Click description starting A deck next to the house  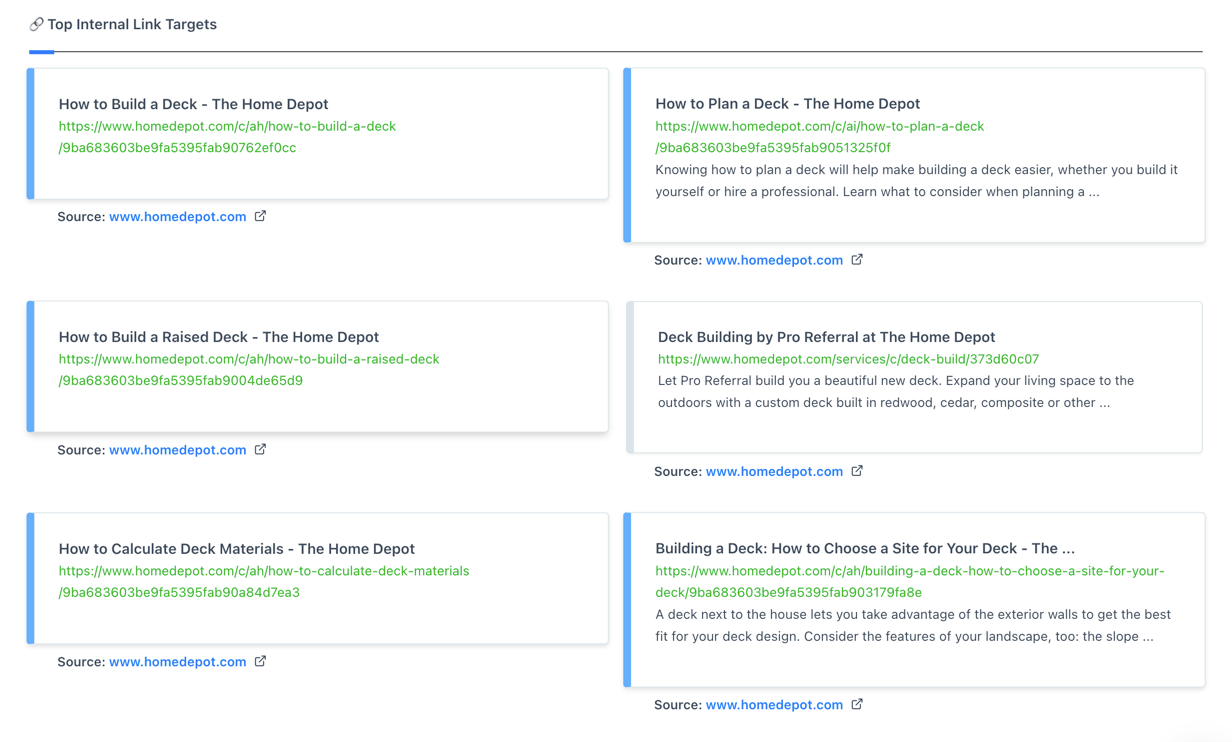[913, 626]
